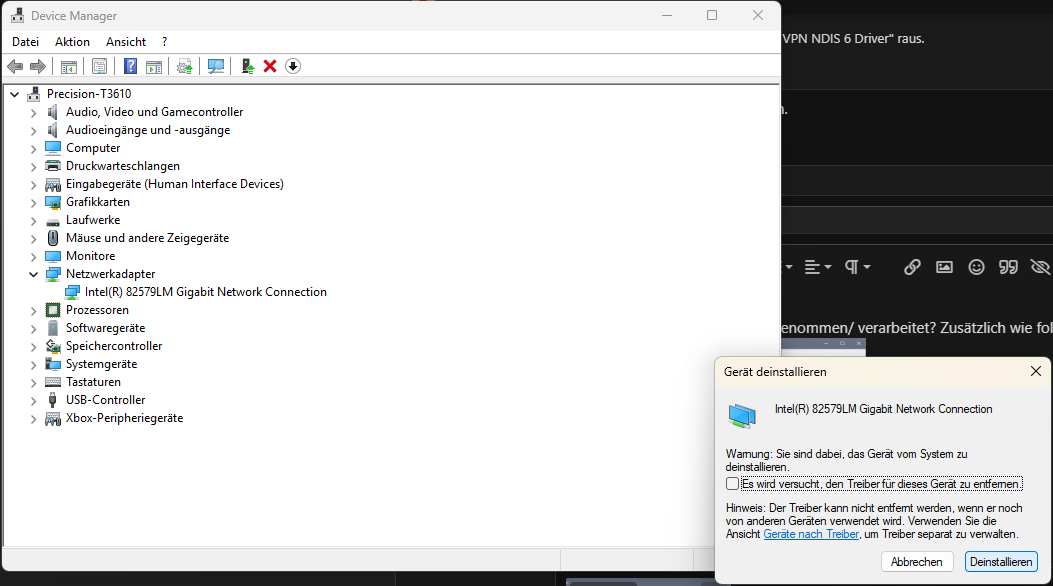Click the gear with green arrow toolbar icon

(x=185, y=66)
